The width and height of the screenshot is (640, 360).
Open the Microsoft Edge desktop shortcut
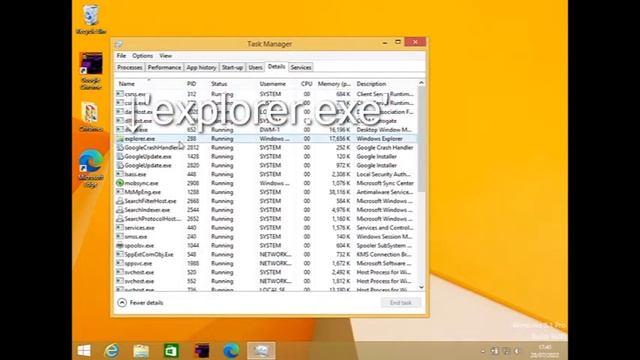coord(91,169)
